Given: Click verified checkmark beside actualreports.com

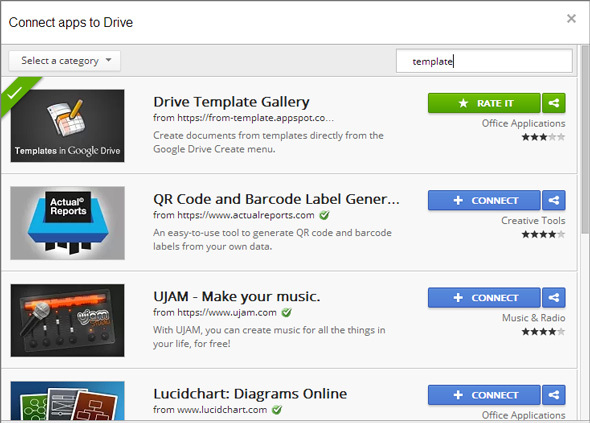Looking at the screenshot, I should tap(324, 215).
